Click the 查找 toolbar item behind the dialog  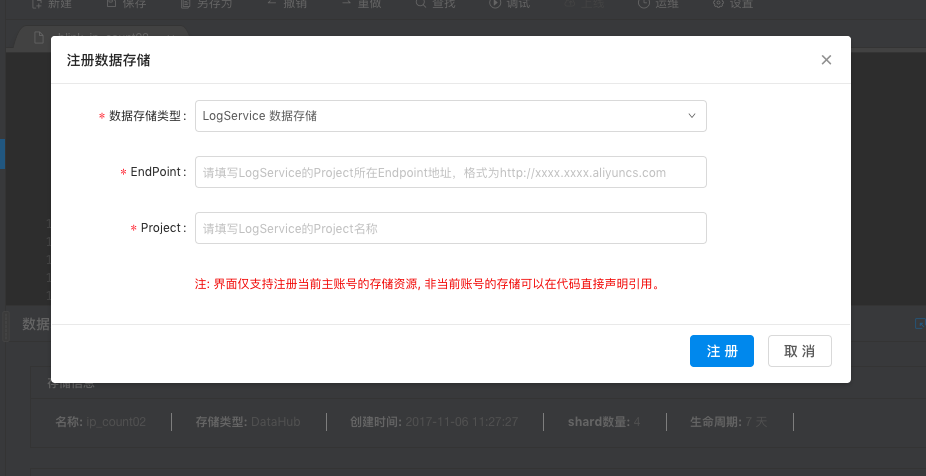[435, 4]
